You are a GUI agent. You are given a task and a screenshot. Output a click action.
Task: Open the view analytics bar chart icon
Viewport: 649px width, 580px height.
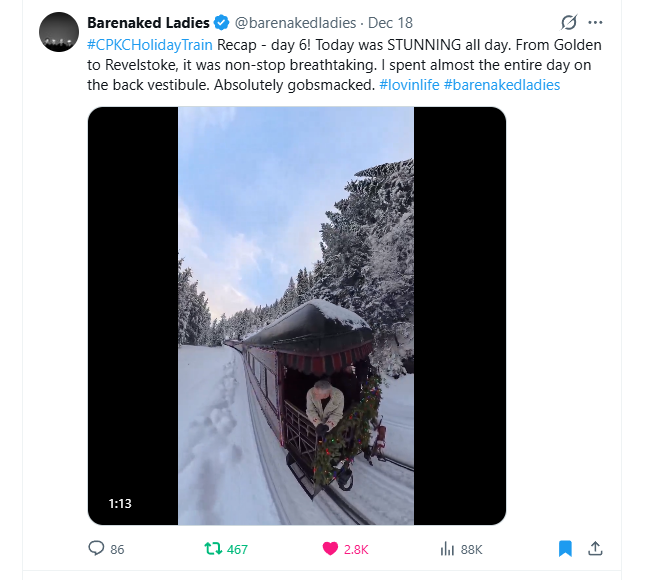coord(448,548)
